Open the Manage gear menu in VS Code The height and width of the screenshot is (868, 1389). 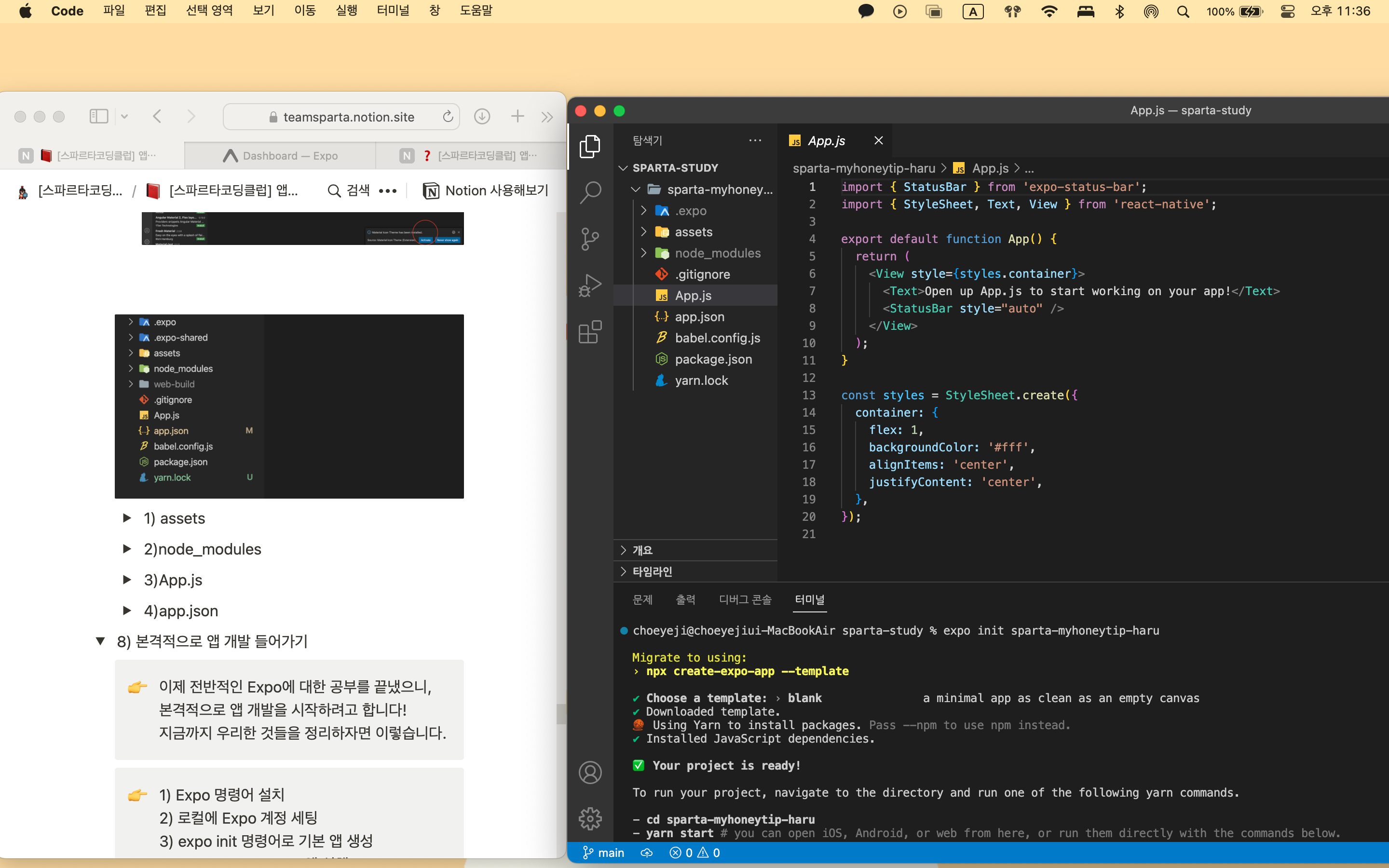pos(590,819)
